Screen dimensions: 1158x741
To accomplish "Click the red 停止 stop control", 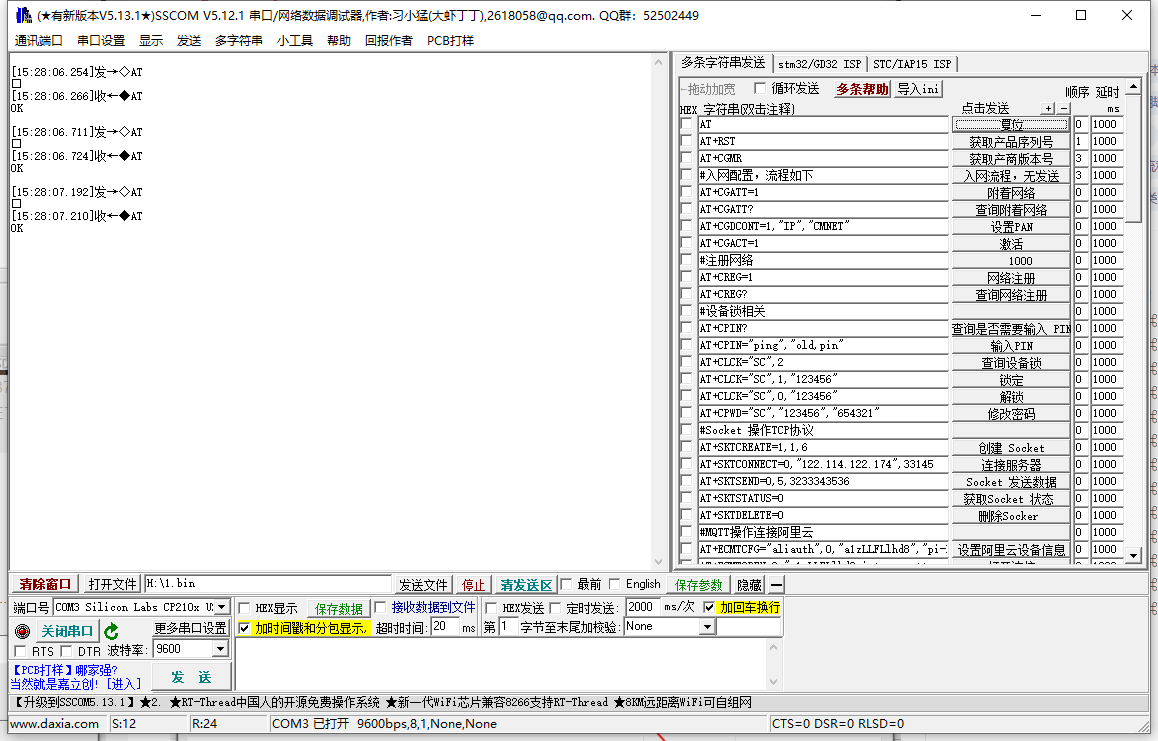I will pos(472,584).
